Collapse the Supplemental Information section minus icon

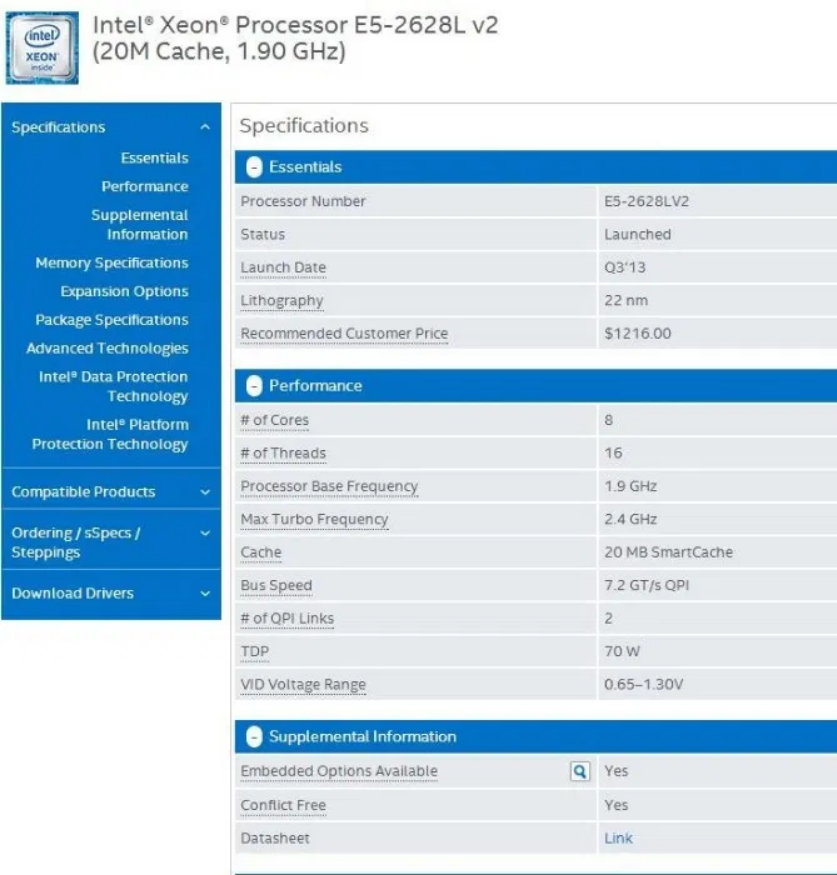pyautogui.click(x=254, y=737)
